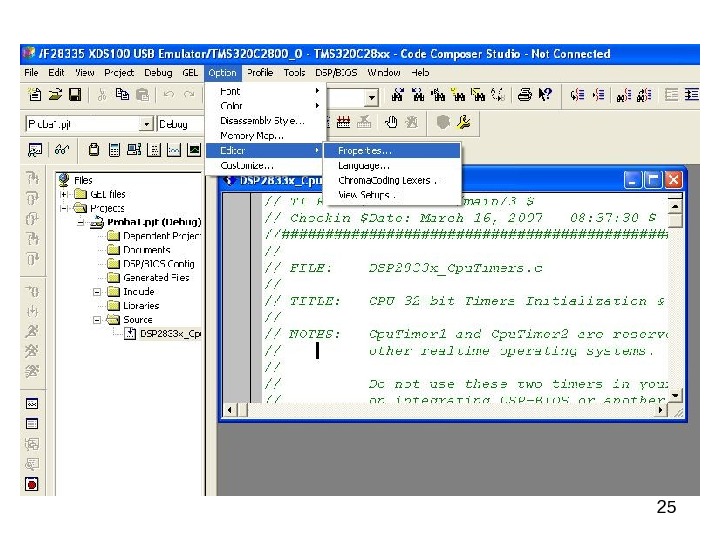The height and width of the screenshot is (540, 720).
Task: Click the image view icon in debug toolbar
Action: [194, 150]
